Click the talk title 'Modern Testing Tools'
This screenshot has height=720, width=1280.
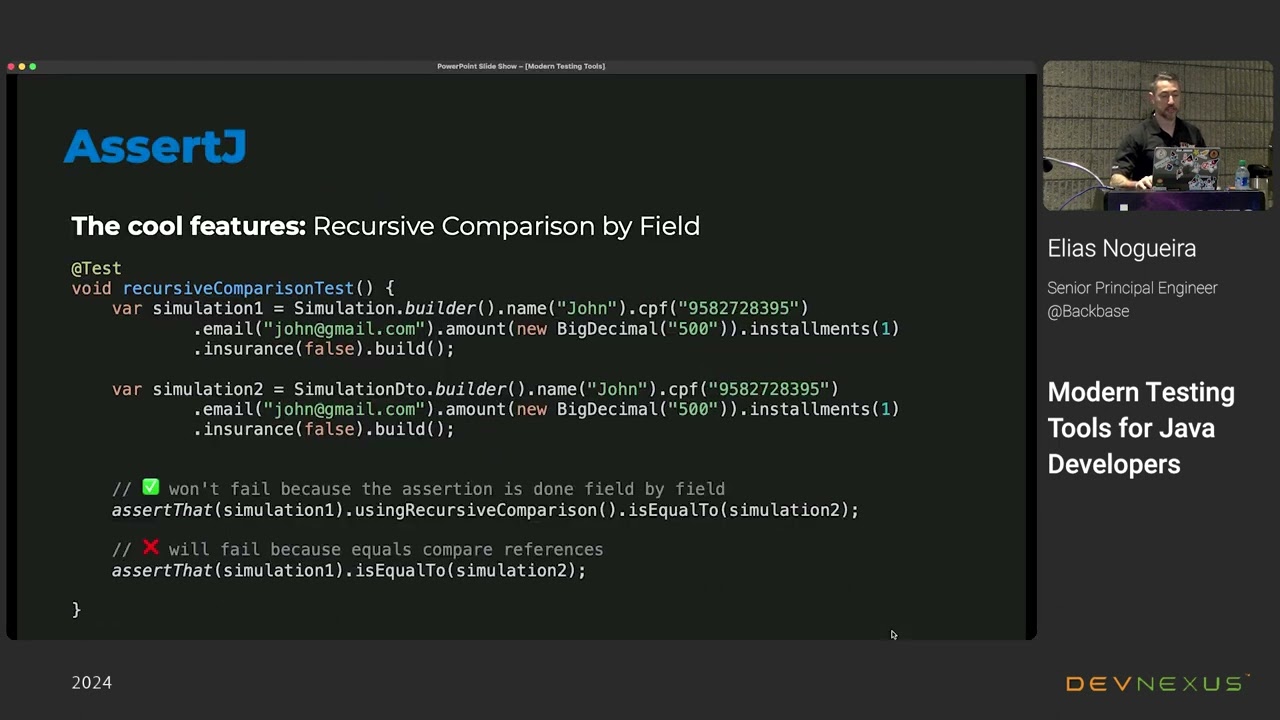coord(1141,428)
